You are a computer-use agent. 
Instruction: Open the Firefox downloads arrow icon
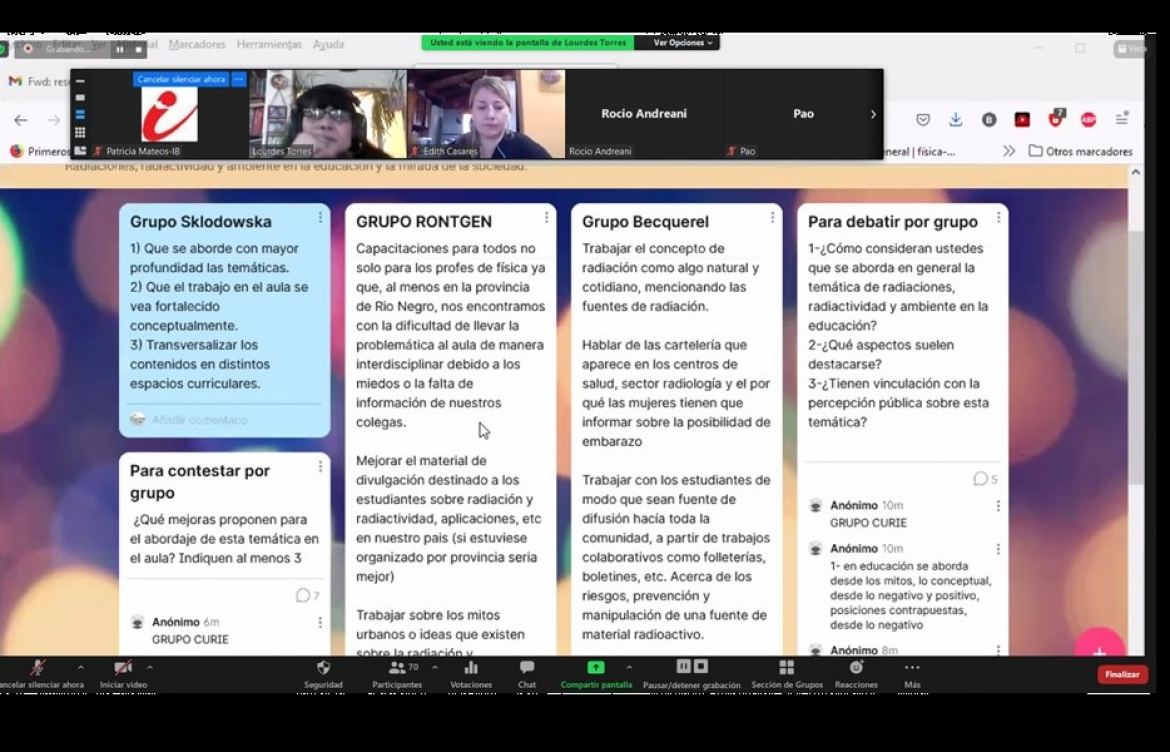[x=956, y=119]
